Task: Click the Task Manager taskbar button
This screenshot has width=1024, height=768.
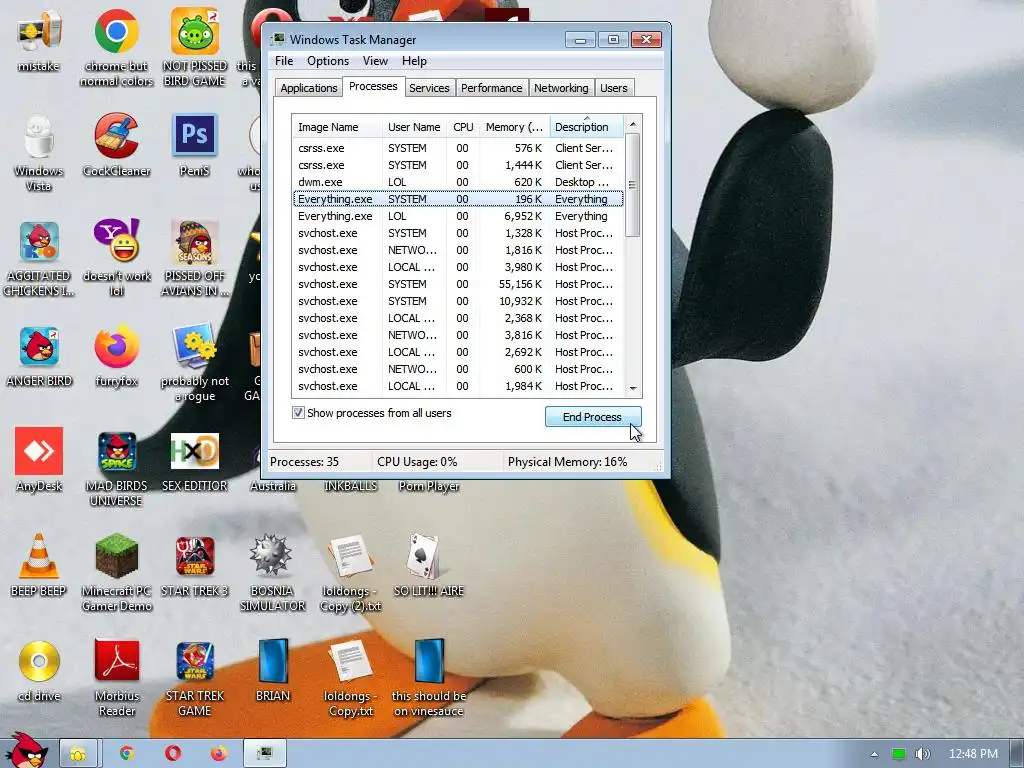Action: pos(264,753)
